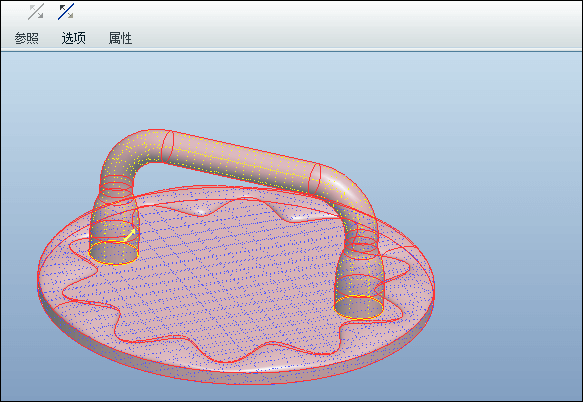Open the 选项 tab
The height and width of the screenshot is (402, 583).
pyautogui.click(x=74, y=38)
